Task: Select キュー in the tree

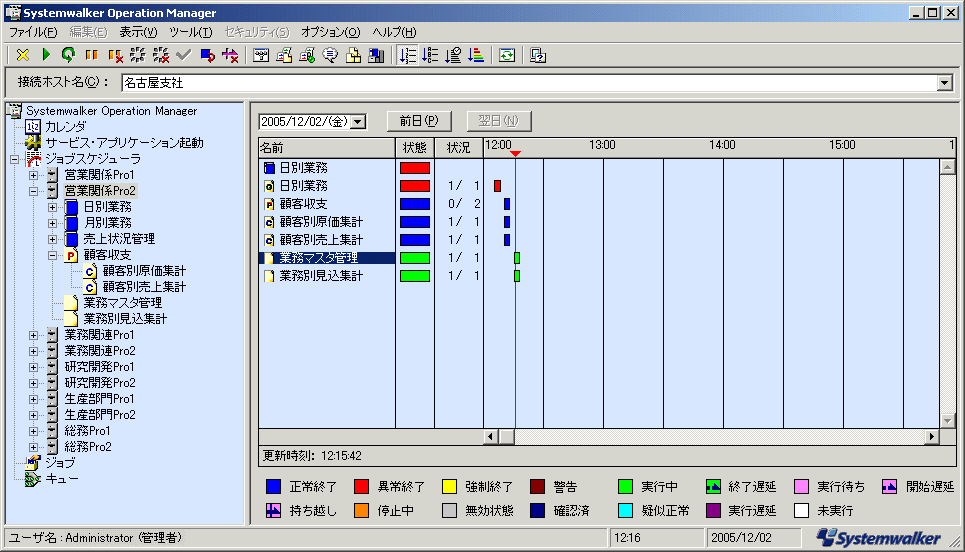Action: [62, 479]
